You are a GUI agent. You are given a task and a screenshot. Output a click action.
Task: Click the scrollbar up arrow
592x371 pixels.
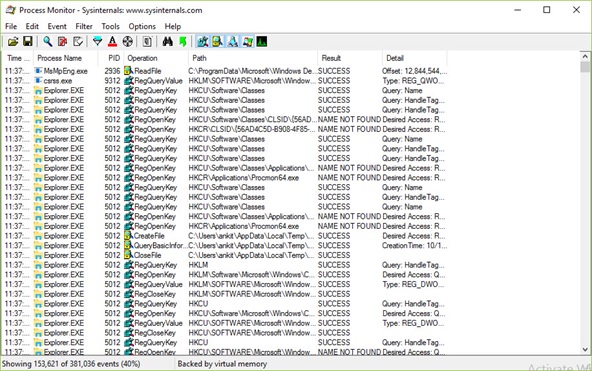tap(585, 57)
